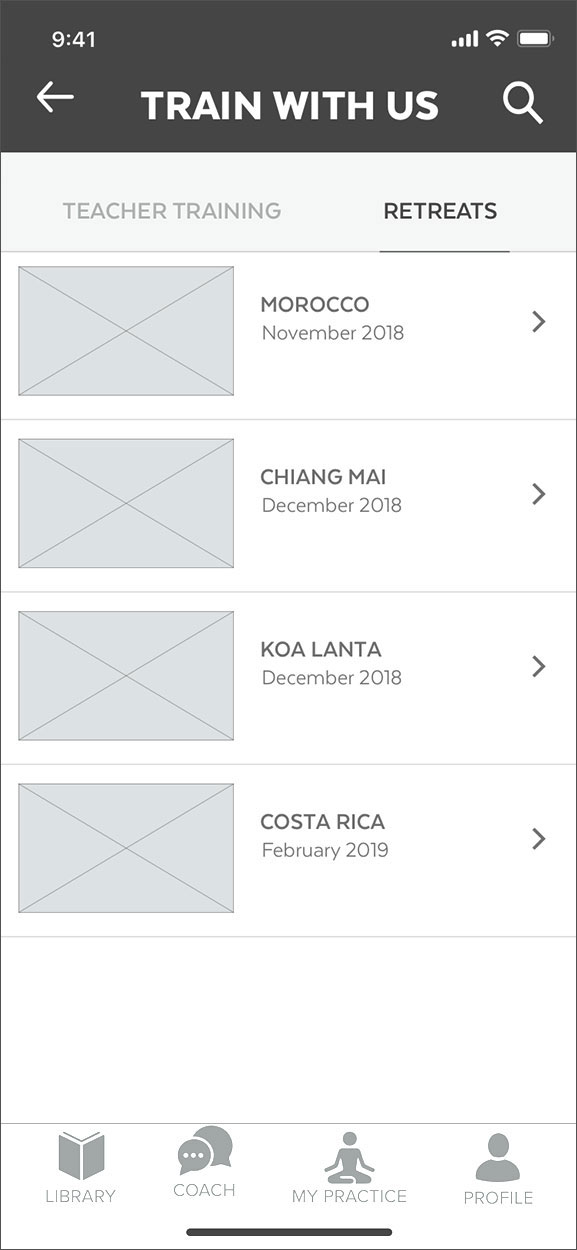Tap the battery status icon
This screenshot has width=577, height=1250.
click(536, 39)
